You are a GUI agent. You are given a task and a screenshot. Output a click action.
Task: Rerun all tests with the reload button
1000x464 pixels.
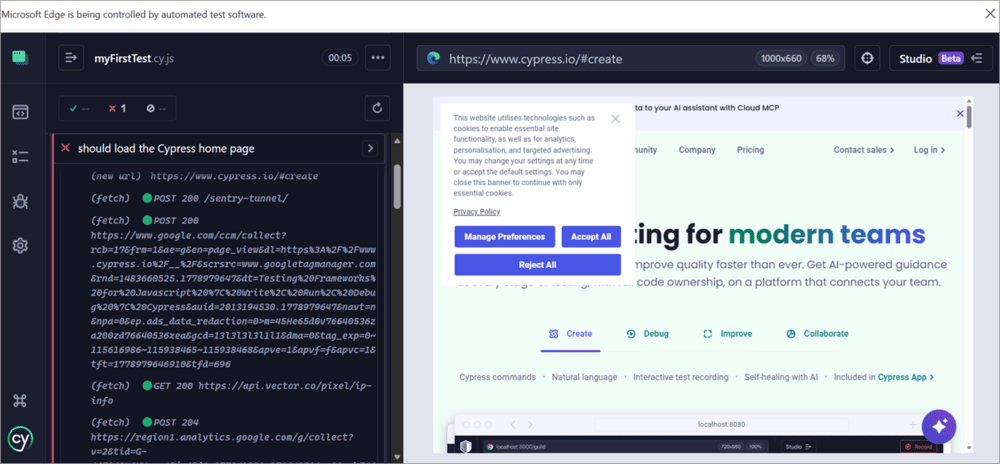(377, 108)
